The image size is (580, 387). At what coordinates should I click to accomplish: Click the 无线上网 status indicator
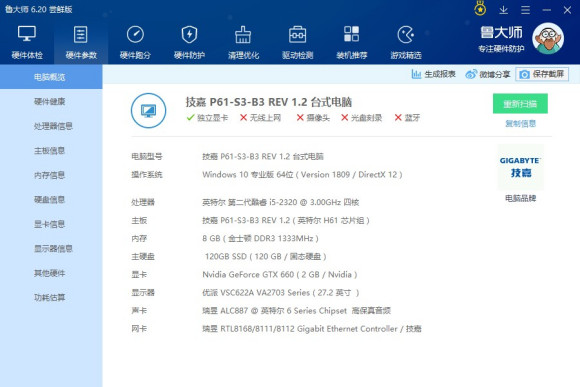coord(260,118)
